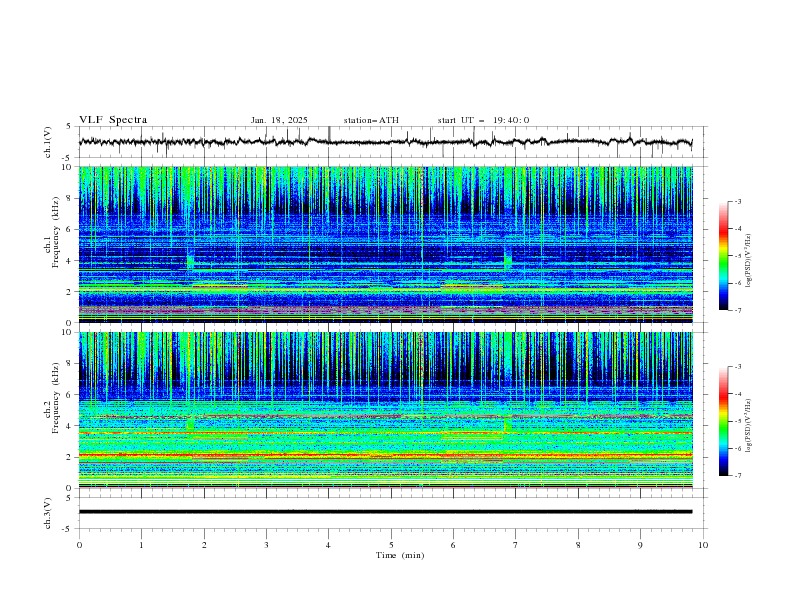Click the time axis tick label "9"
Image resolution: width=792 pixels, height=612 pixels.
(640, 545)
